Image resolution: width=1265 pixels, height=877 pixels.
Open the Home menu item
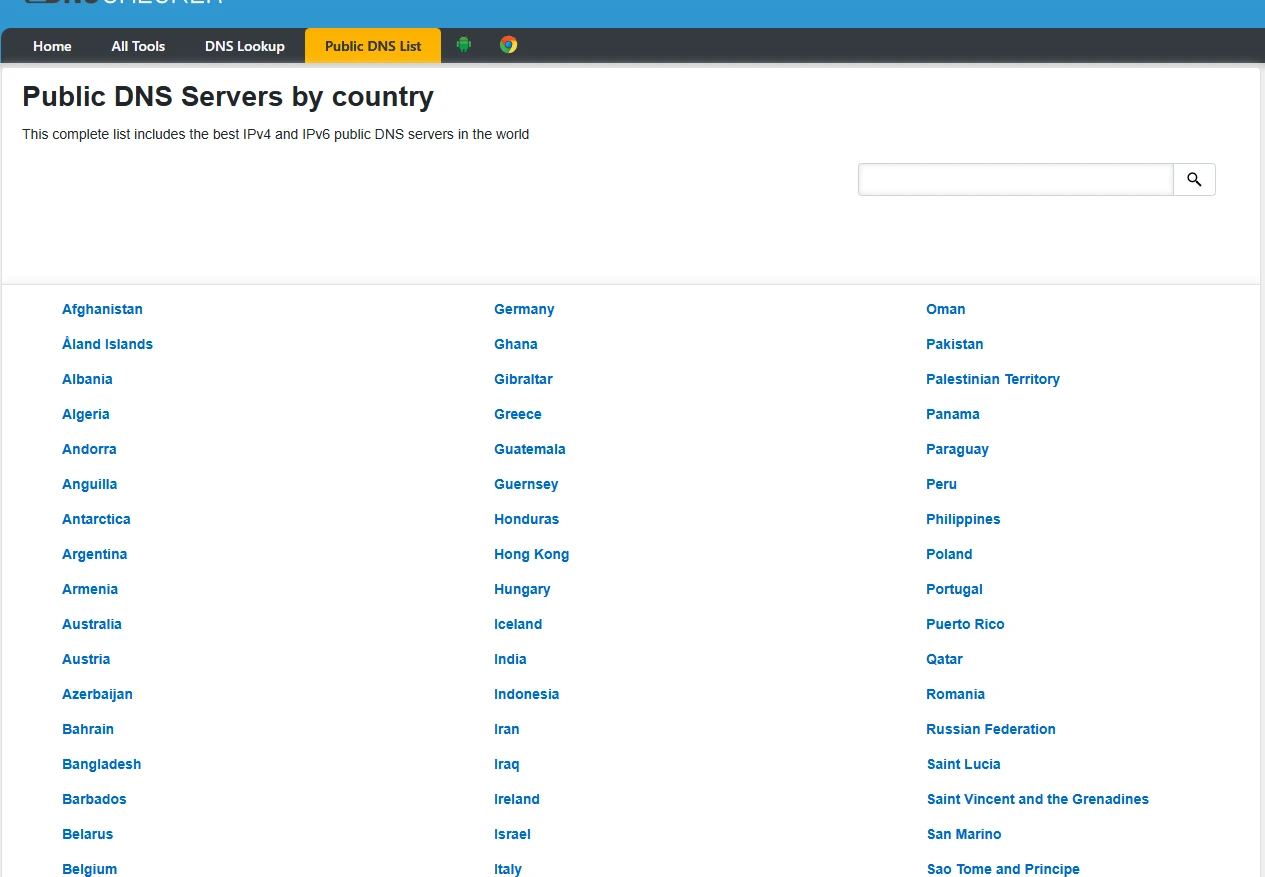click(52, 46)
